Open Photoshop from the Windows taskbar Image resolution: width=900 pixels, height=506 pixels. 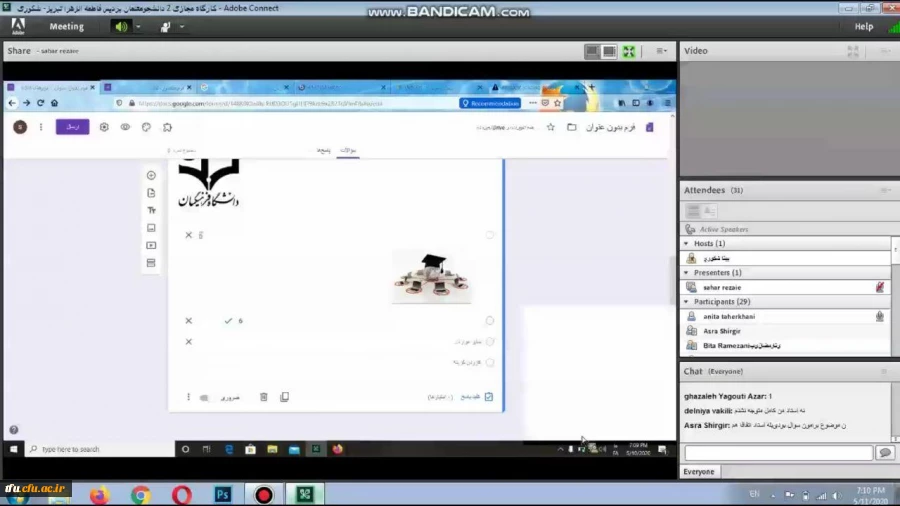(x=222, y=494)
